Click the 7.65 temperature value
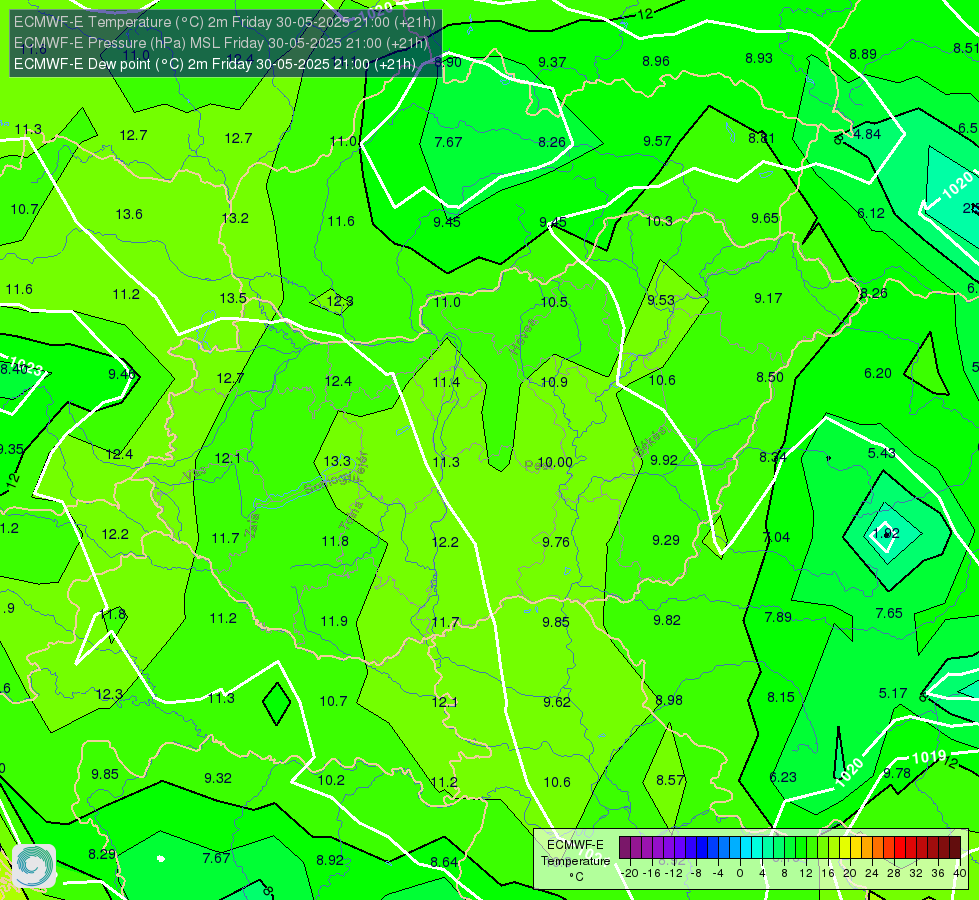This screenshot has height=900, width=979. [x=889, y=613]
